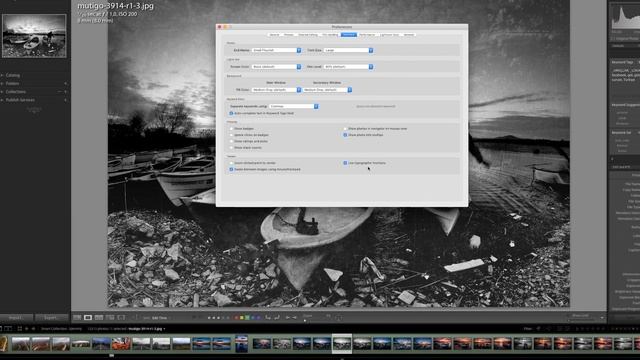The height and width of the screenshot is (360, 640).
Task: Select previous photo arrow in toolbar
Action: coord(288,318)
